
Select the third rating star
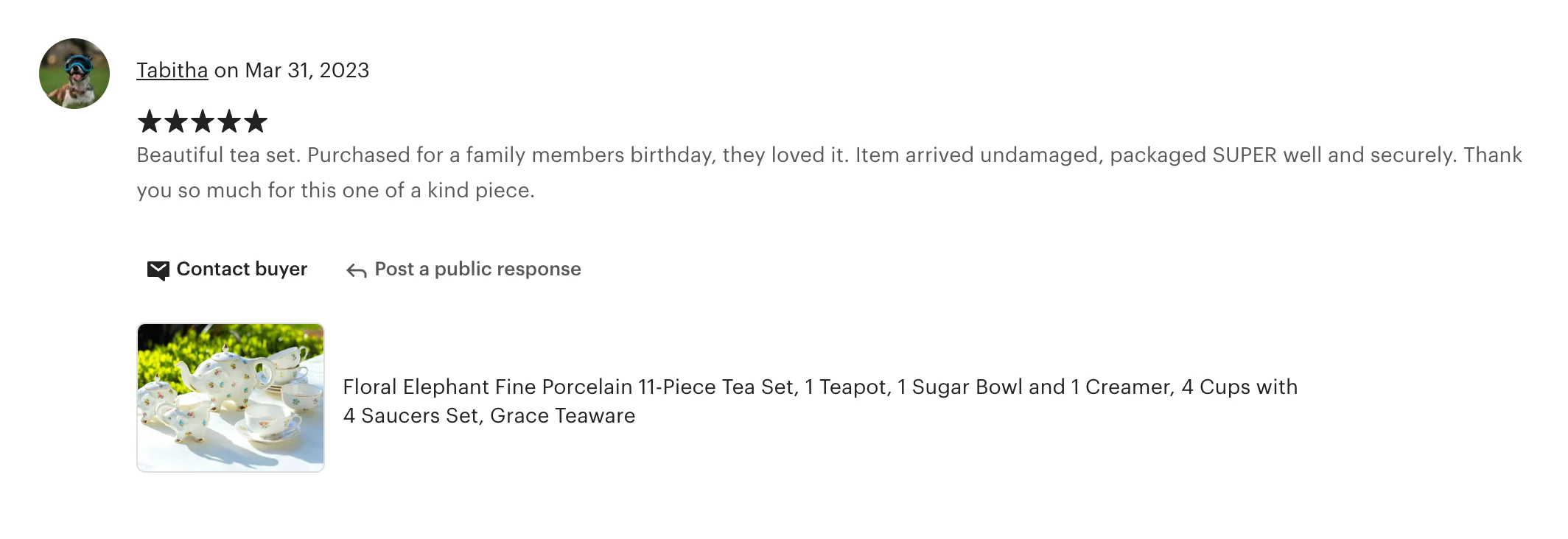tap(203, 121)
